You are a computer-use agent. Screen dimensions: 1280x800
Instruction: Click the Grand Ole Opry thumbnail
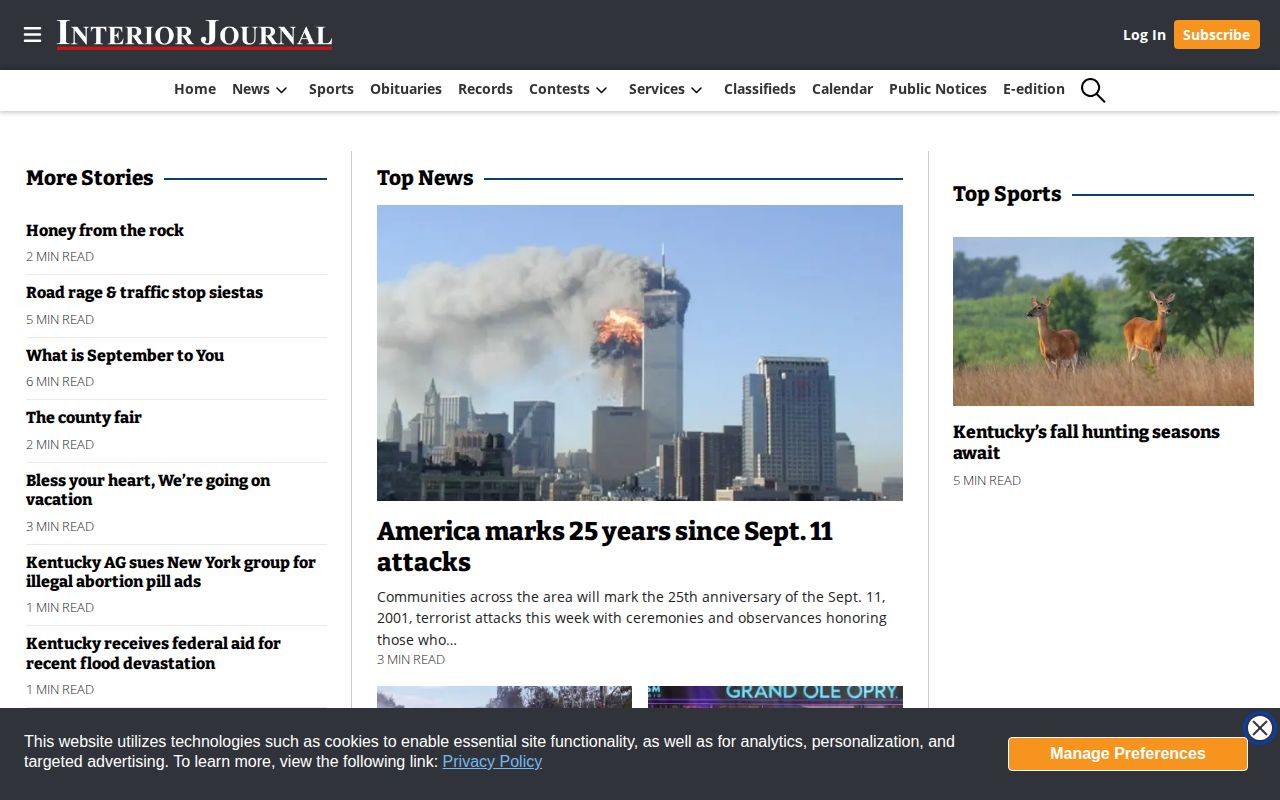(775, 697)
